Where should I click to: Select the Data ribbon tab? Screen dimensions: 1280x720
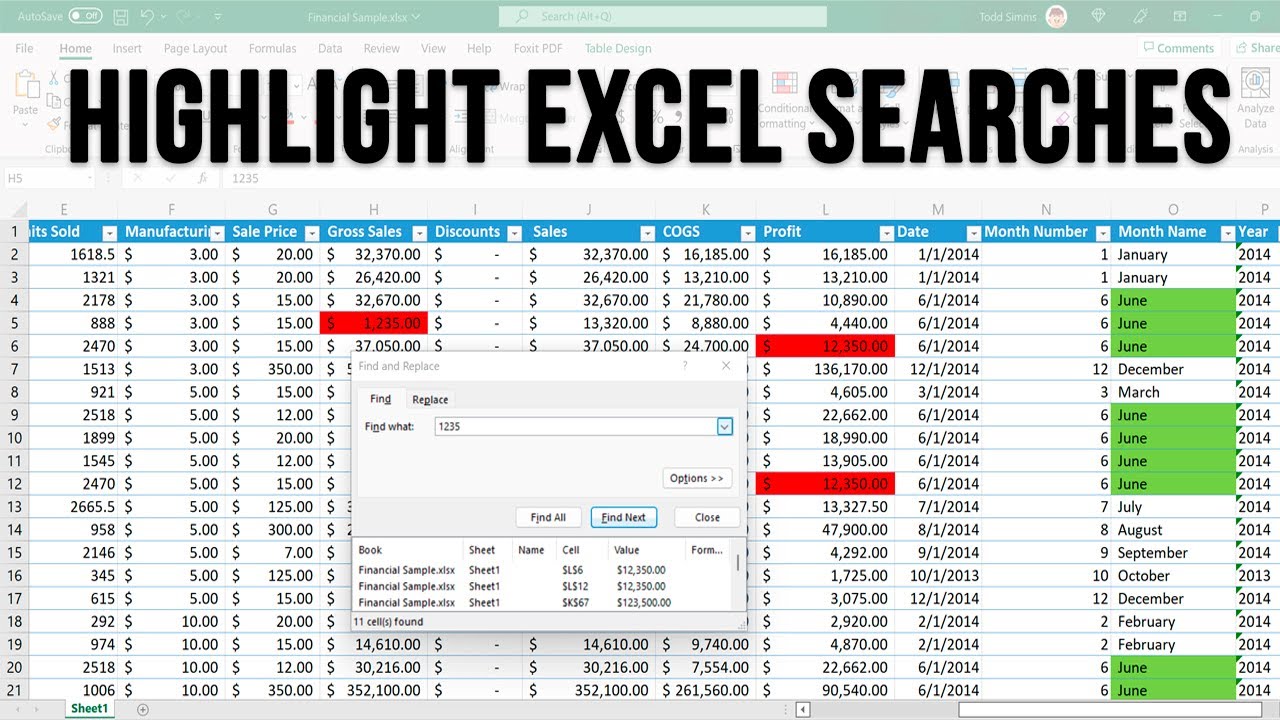[330, 48]
